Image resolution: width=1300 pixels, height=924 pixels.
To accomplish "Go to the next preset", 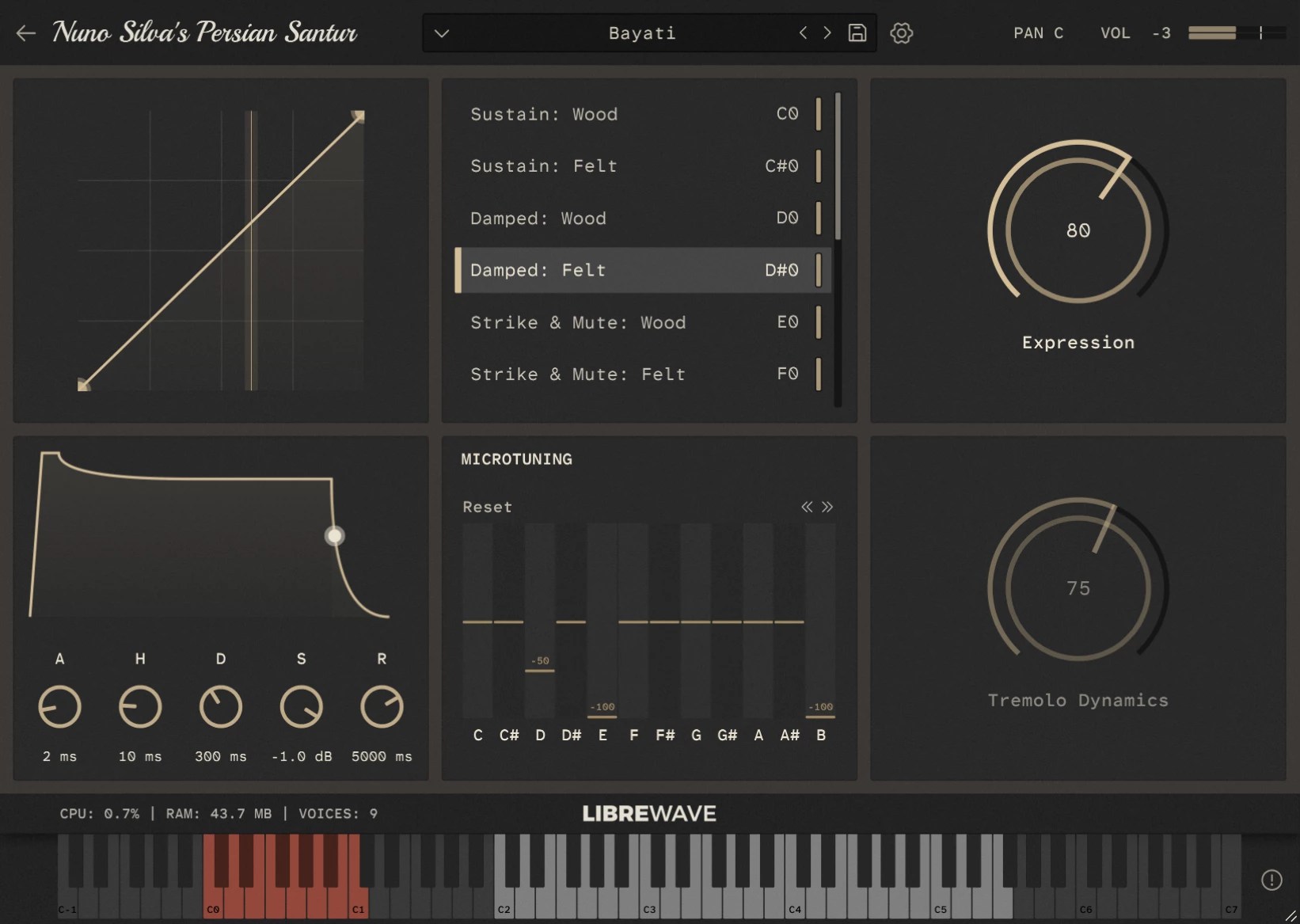I will pyautogui.click(x=827, y=33).
